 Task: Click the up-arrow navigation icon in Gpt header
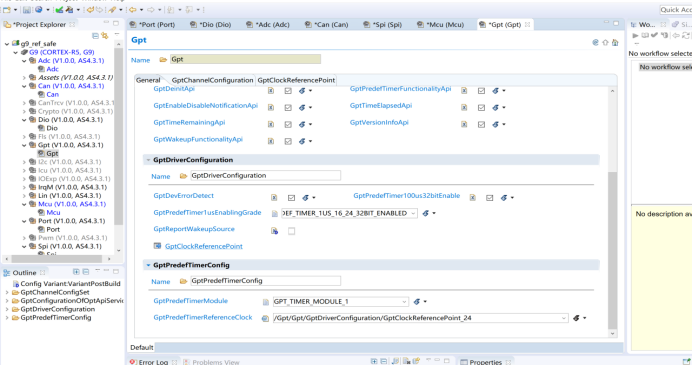(605, 42)
